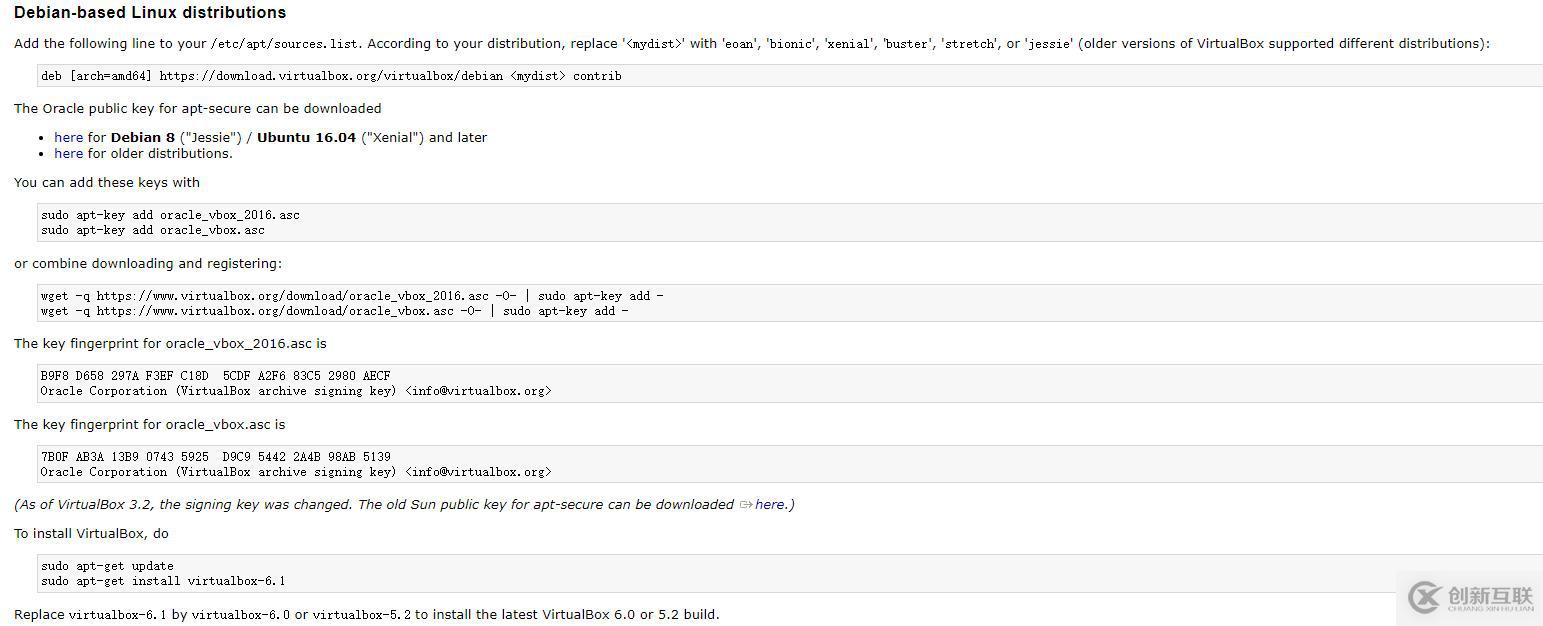The image size is (1543, 626).
Task: Click the Oracle Corporation signing key email text
Action: tap(295, 390)
